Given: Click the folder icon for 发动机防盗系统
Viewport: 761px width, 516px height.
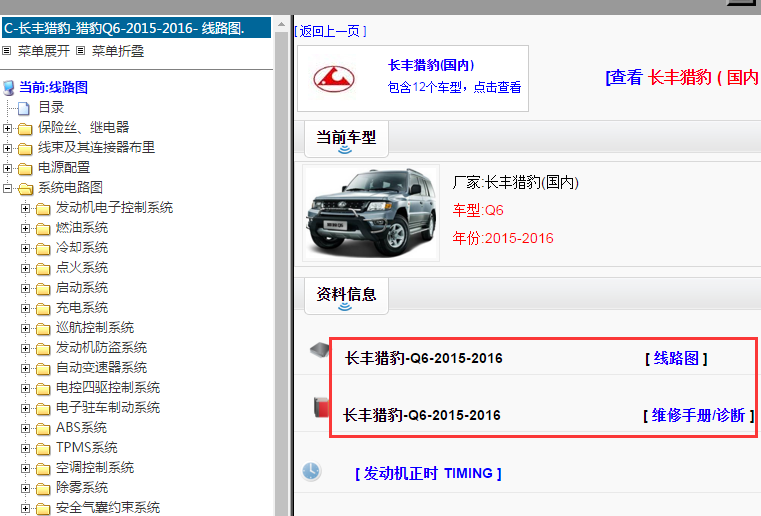Looking at the screenshot, I should (x=43, y=349).
